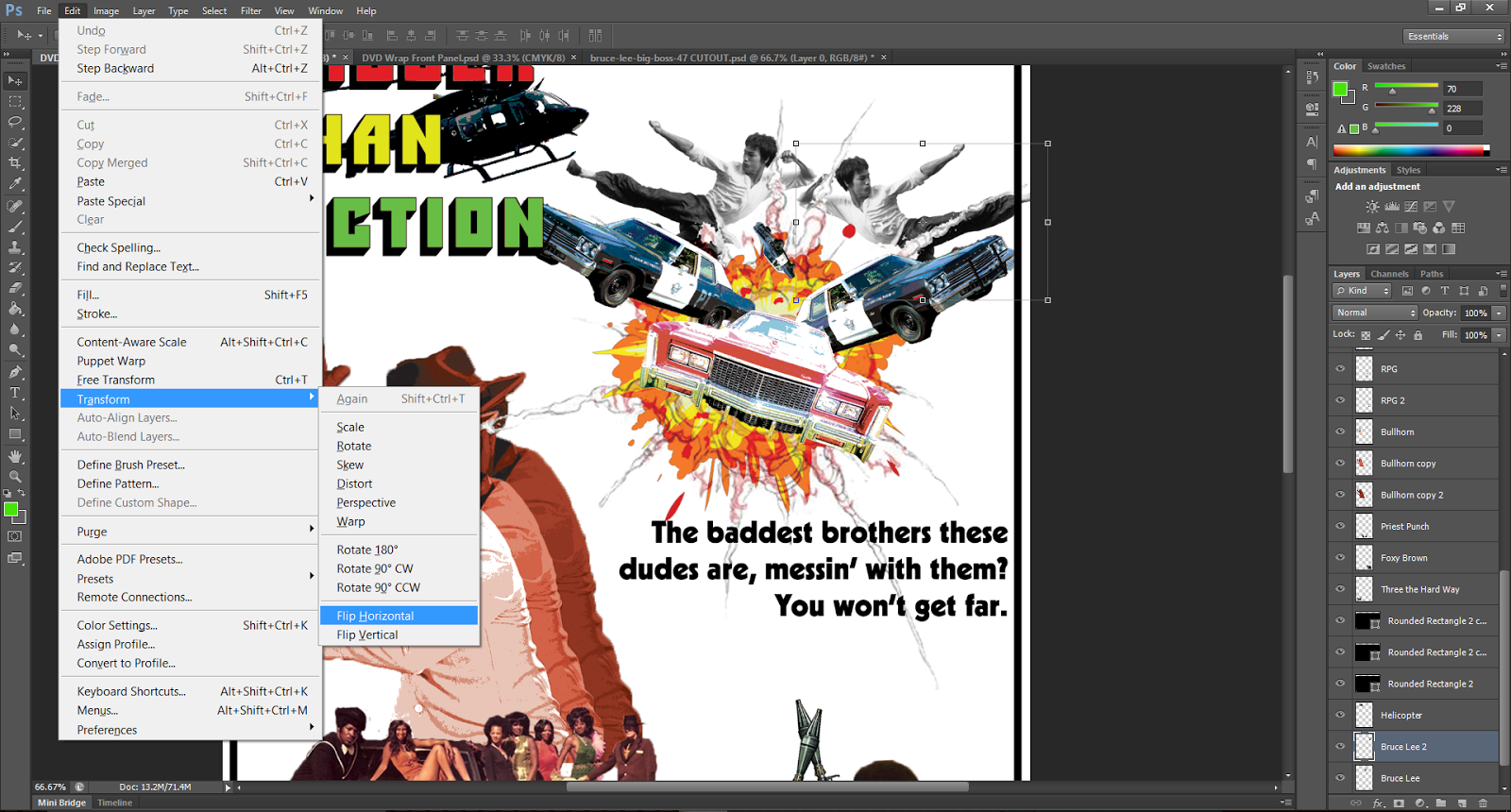This screenshot has width=1511, height=812.
Task: Choose Free Transform menu item
Action: pos(192,380)
